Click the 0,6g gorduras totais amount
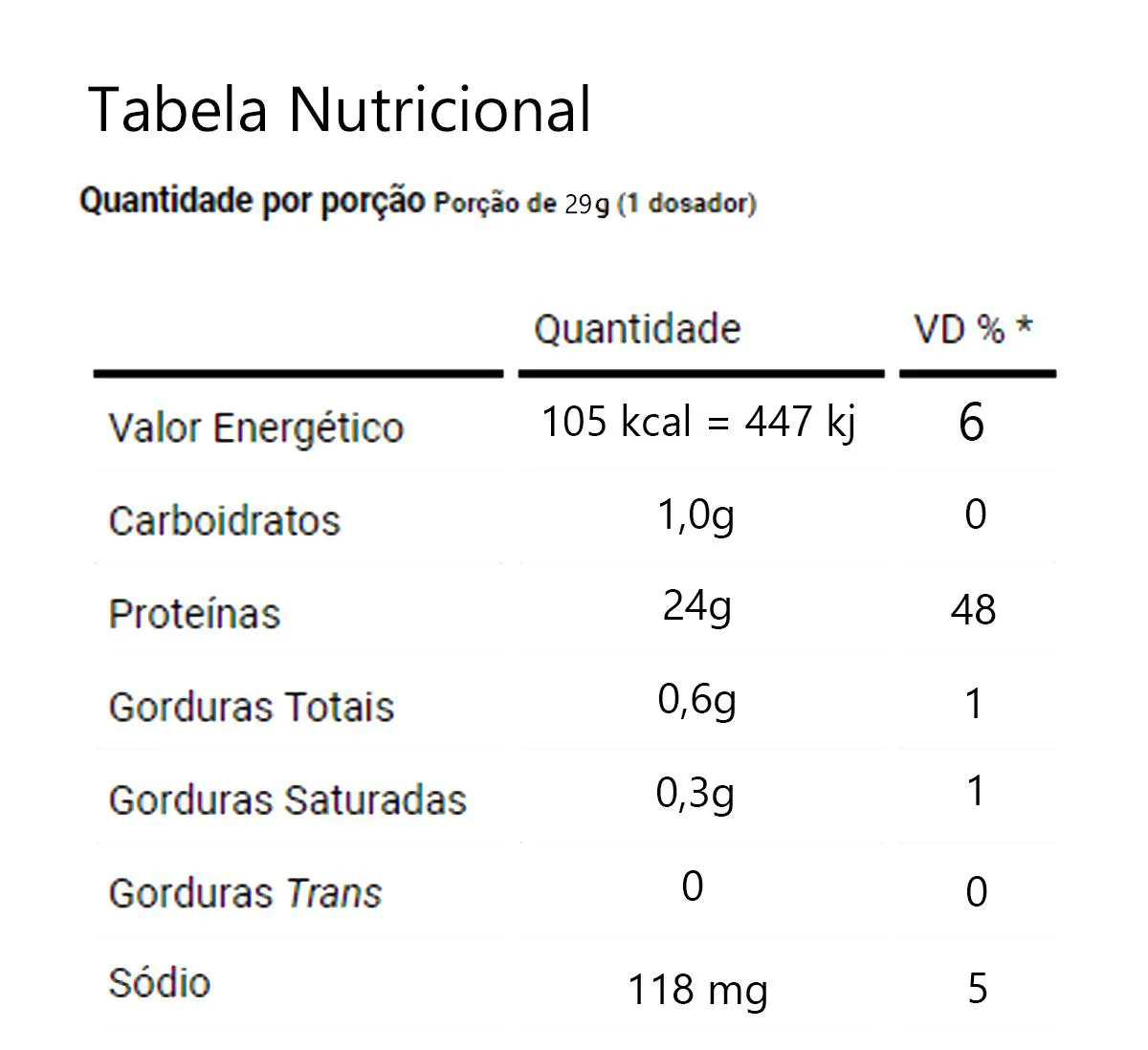Image resolution: width=1148 pixels, height=1050 pixels. point(696,701)
